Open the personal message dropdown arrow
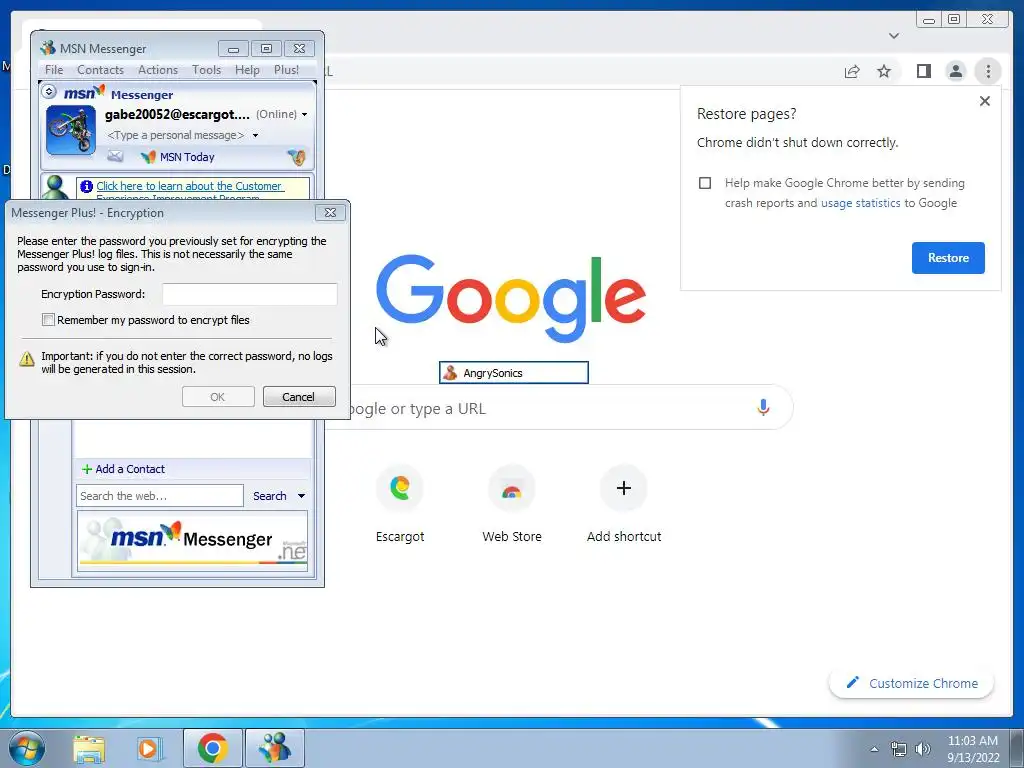The height and width of the screenshot is (768, 1024). pos(255,135)
